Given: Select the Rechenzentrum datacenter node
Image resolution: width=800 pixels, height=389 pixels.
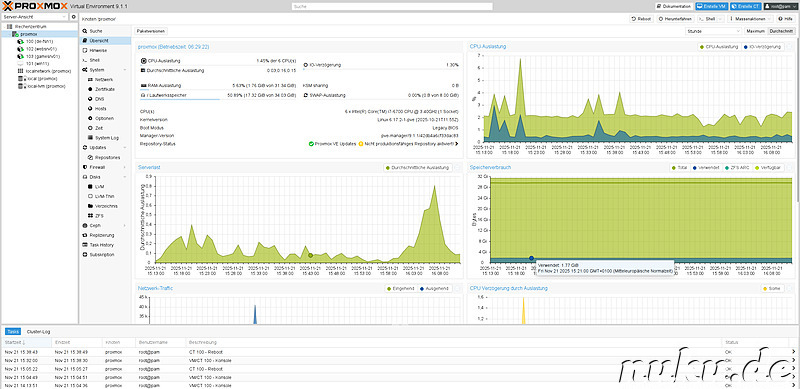Looking at the screenshot, I should (31, 26).
